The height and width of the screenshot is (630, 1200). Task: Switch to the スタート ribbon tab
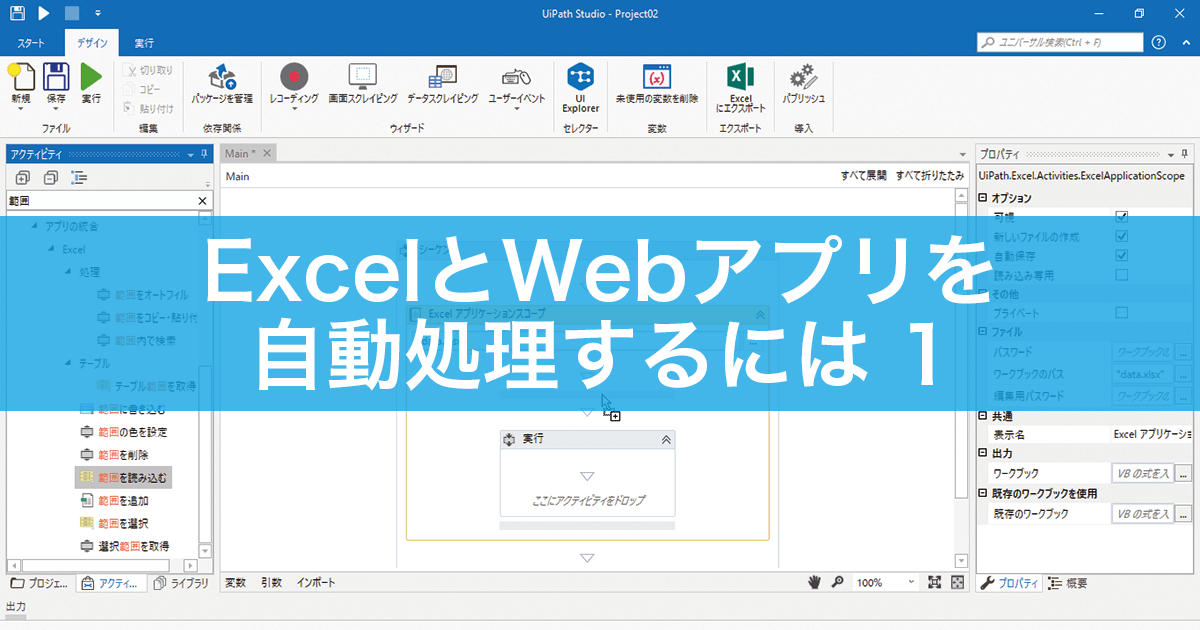(32, 43)
